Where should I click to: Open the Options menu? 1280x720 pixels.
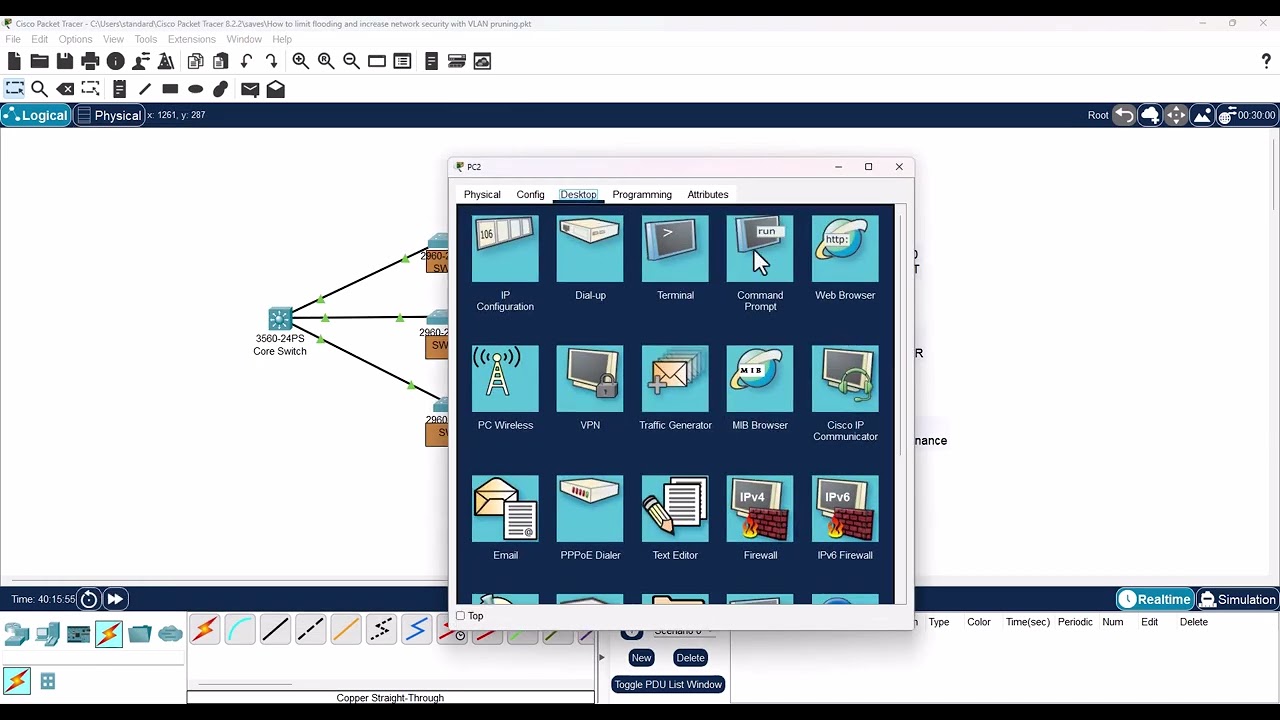click(75, 40)
